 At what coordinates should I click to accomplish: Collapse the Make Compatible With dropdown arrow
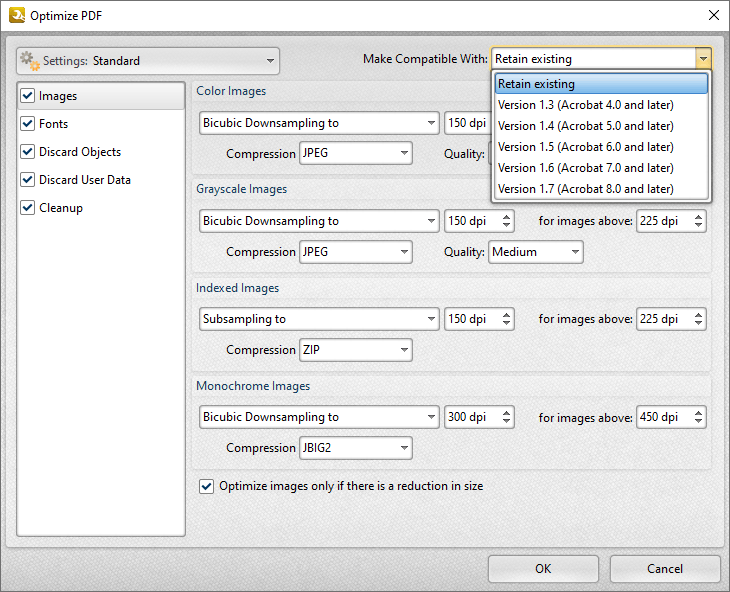(703, 59)
